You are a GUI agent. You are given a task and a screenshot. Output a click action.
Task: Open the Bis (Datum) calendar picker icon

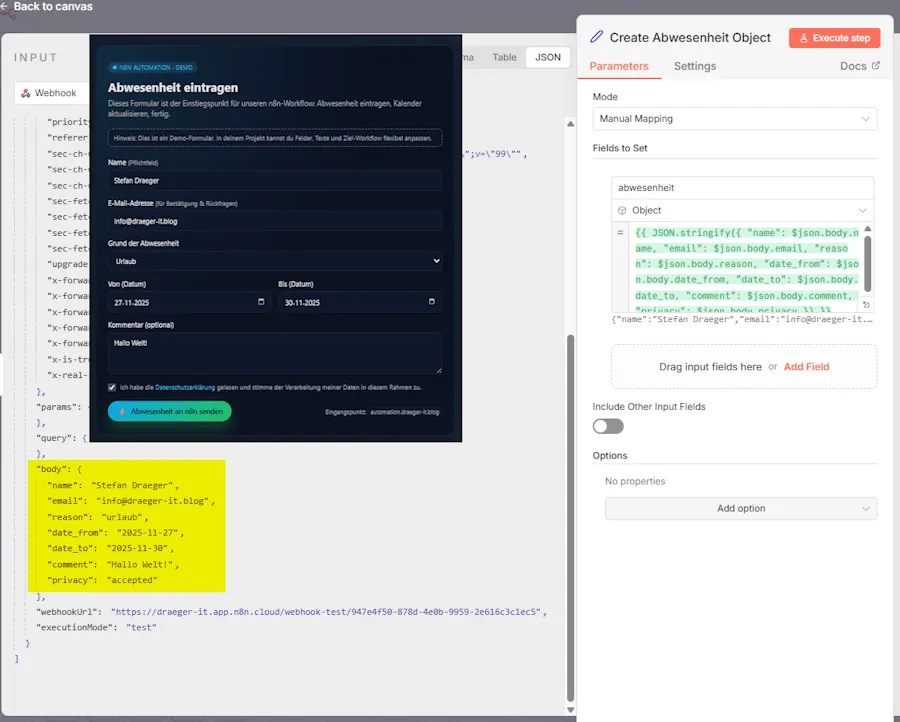coord(432,302)
